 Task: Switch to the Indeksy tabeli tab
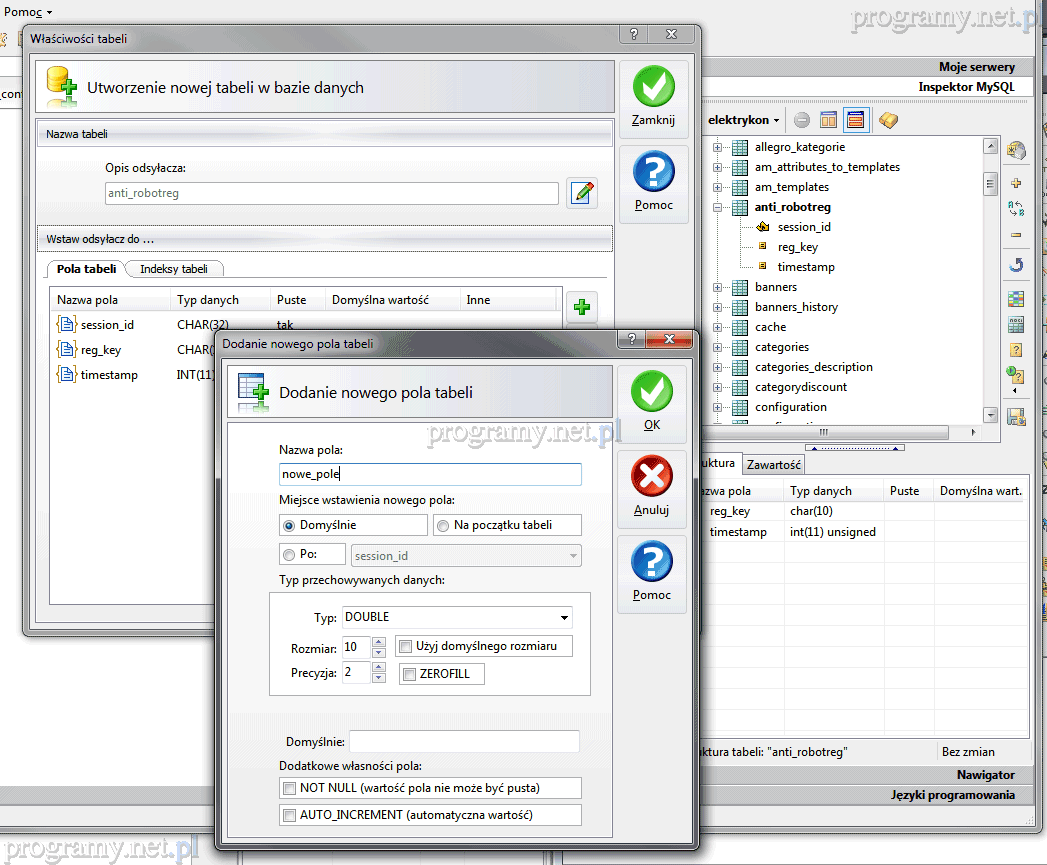pyautogui.click(x=174, y=268)
